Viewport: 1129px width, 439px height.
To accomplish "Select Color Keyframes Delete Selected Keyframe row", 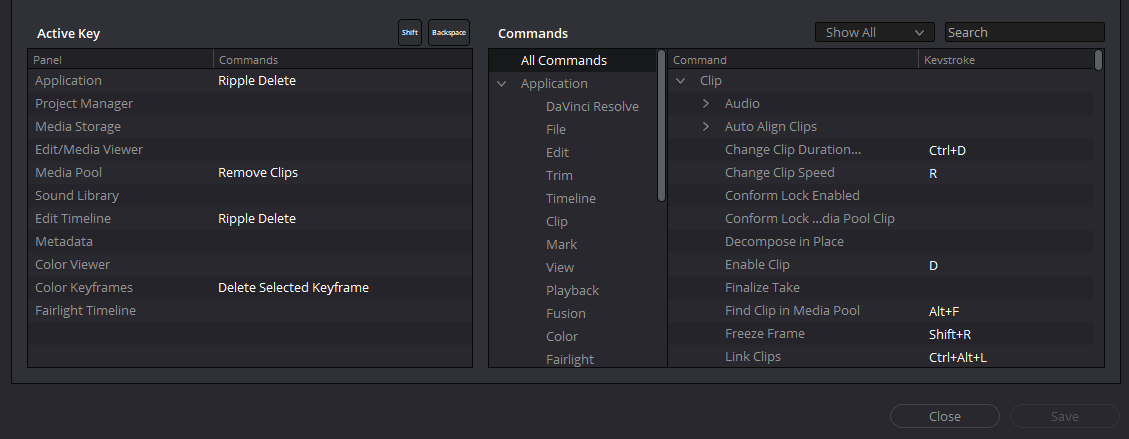I will (x=250, y=288).
